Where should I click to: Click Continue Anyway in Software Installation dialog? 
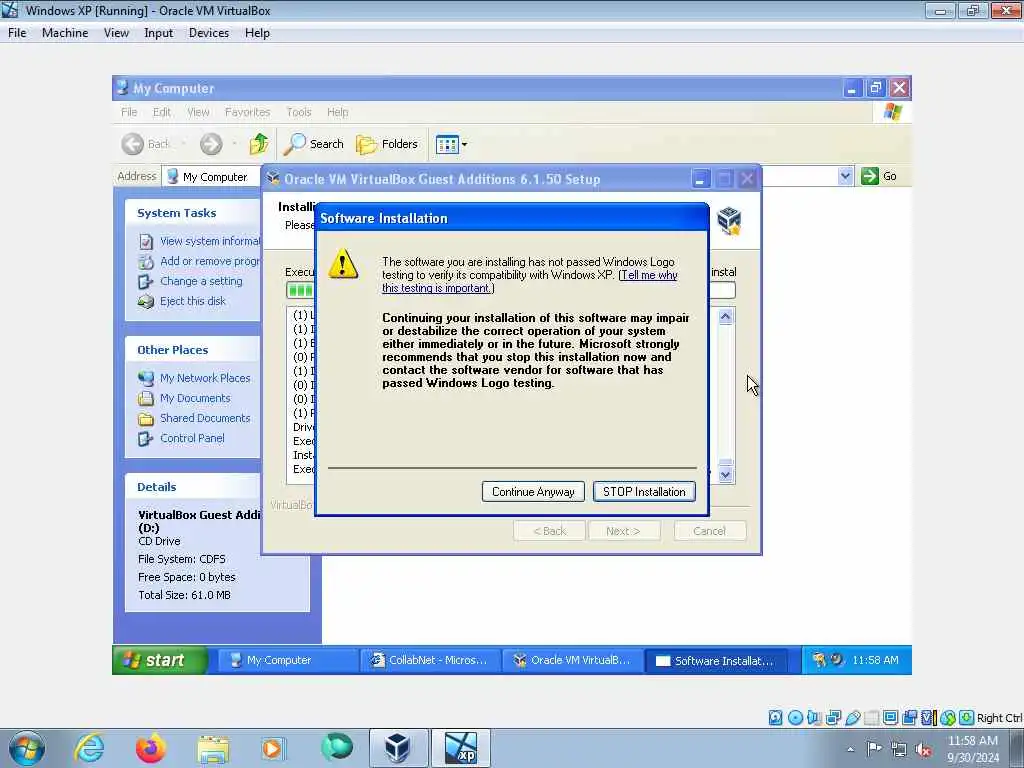pos(532,492)
